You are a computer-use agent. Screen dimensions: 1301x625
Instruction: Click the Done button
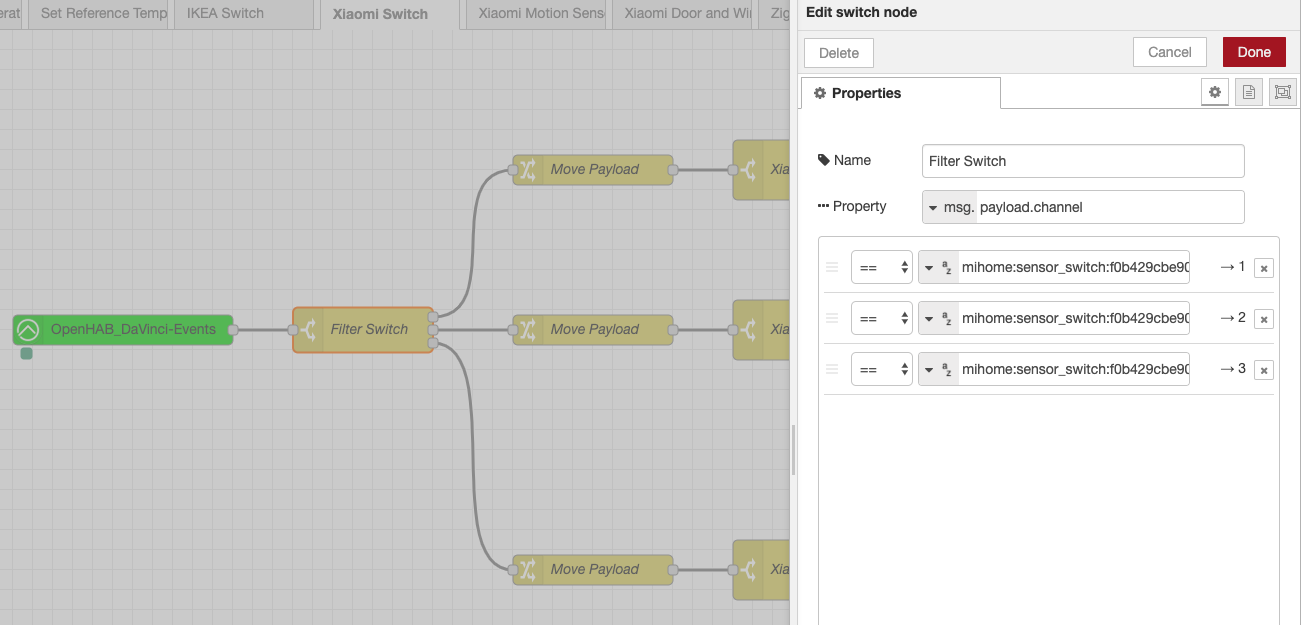pyautogui.click(x=1253, y=52)
